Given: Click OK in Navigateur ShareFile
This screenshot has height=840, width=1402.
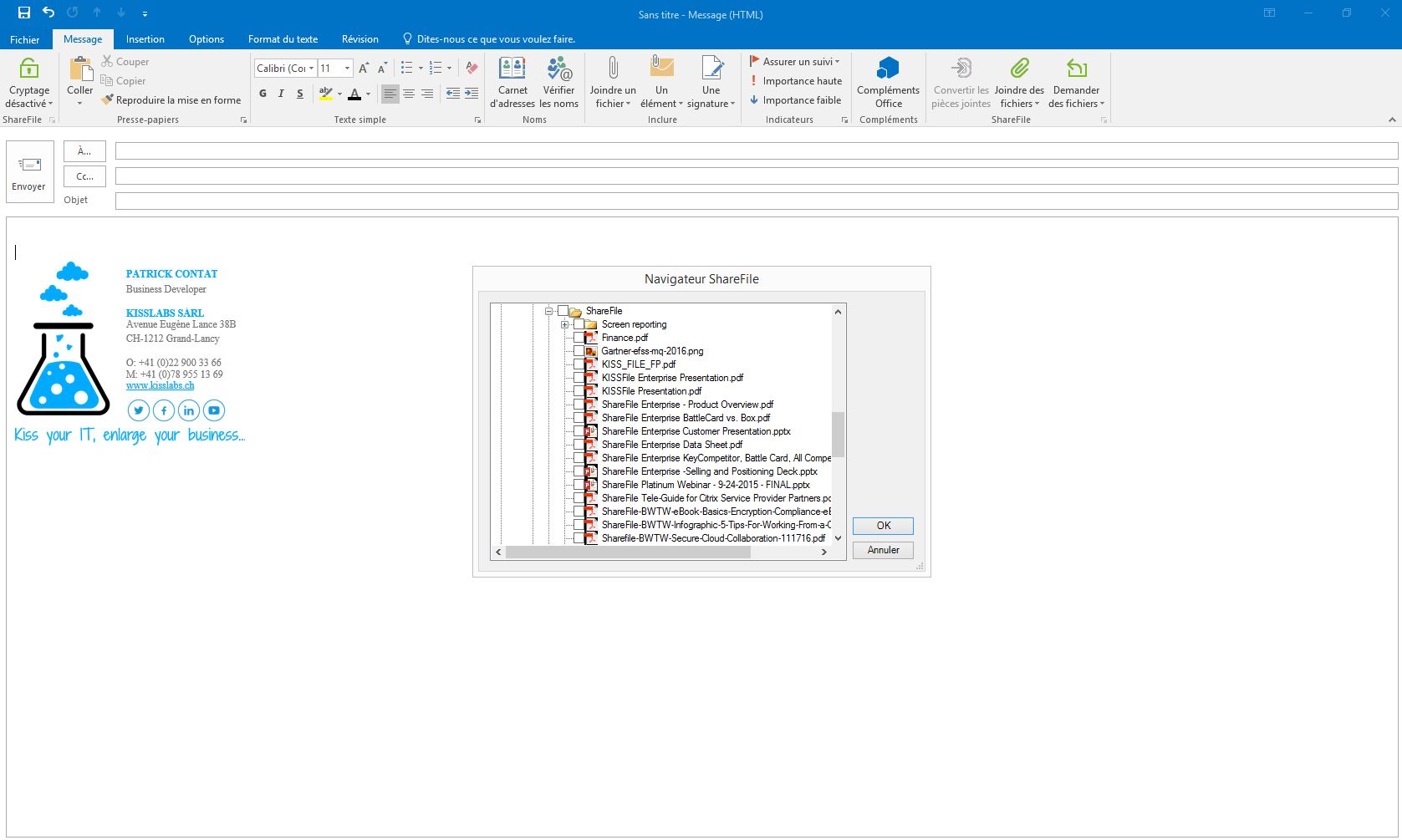Looking at the screenshot, I should [x=883, y=526].
